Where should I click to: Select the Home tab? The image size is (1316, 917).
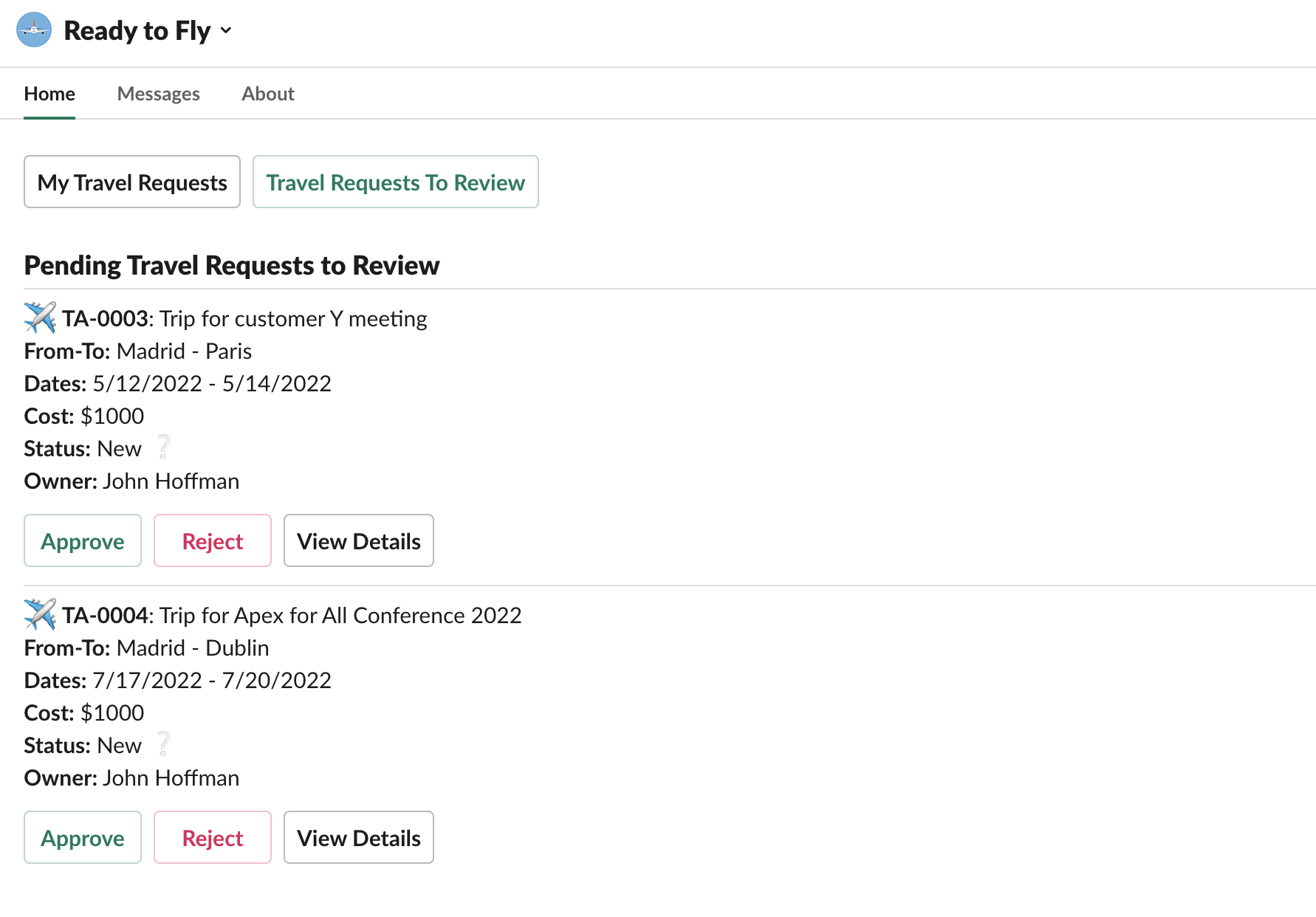coord(49,93)
